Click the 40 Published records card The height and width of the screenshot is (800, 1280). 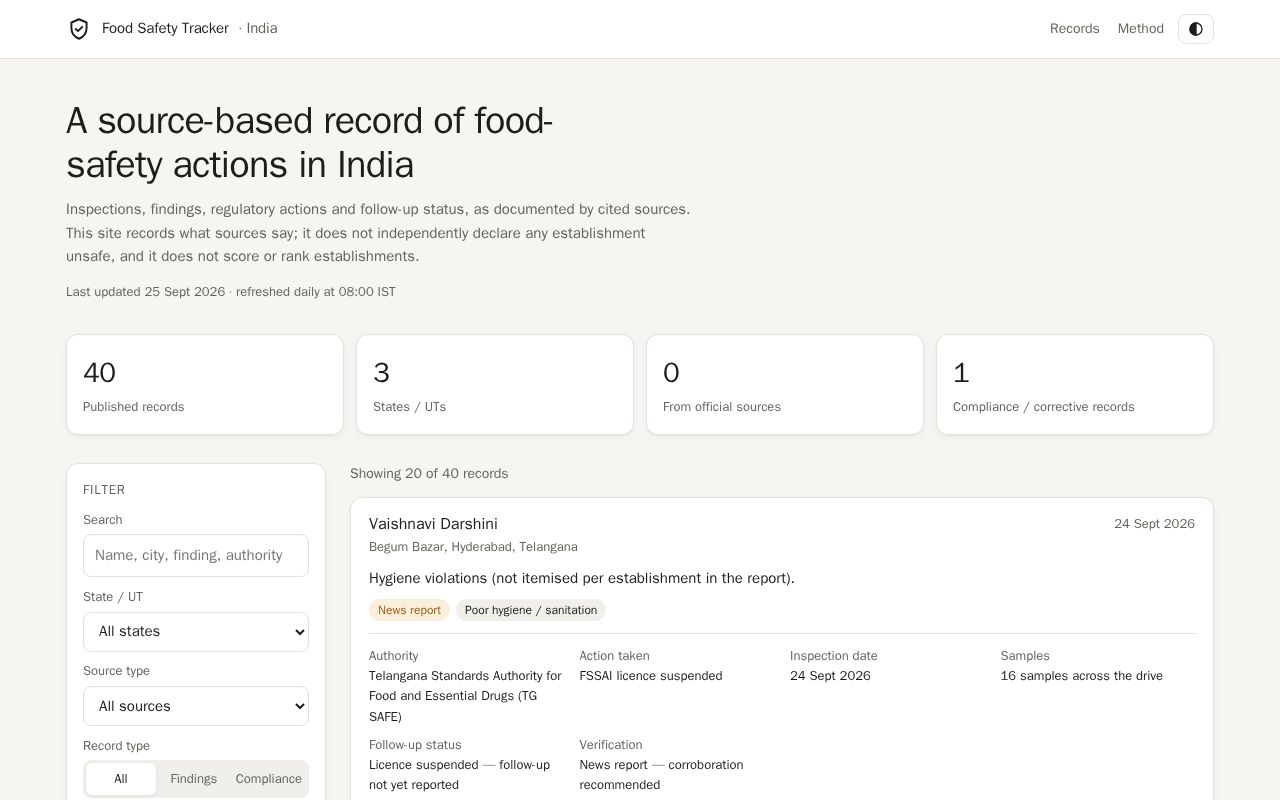pyautogui.click(x=205, y=385)
